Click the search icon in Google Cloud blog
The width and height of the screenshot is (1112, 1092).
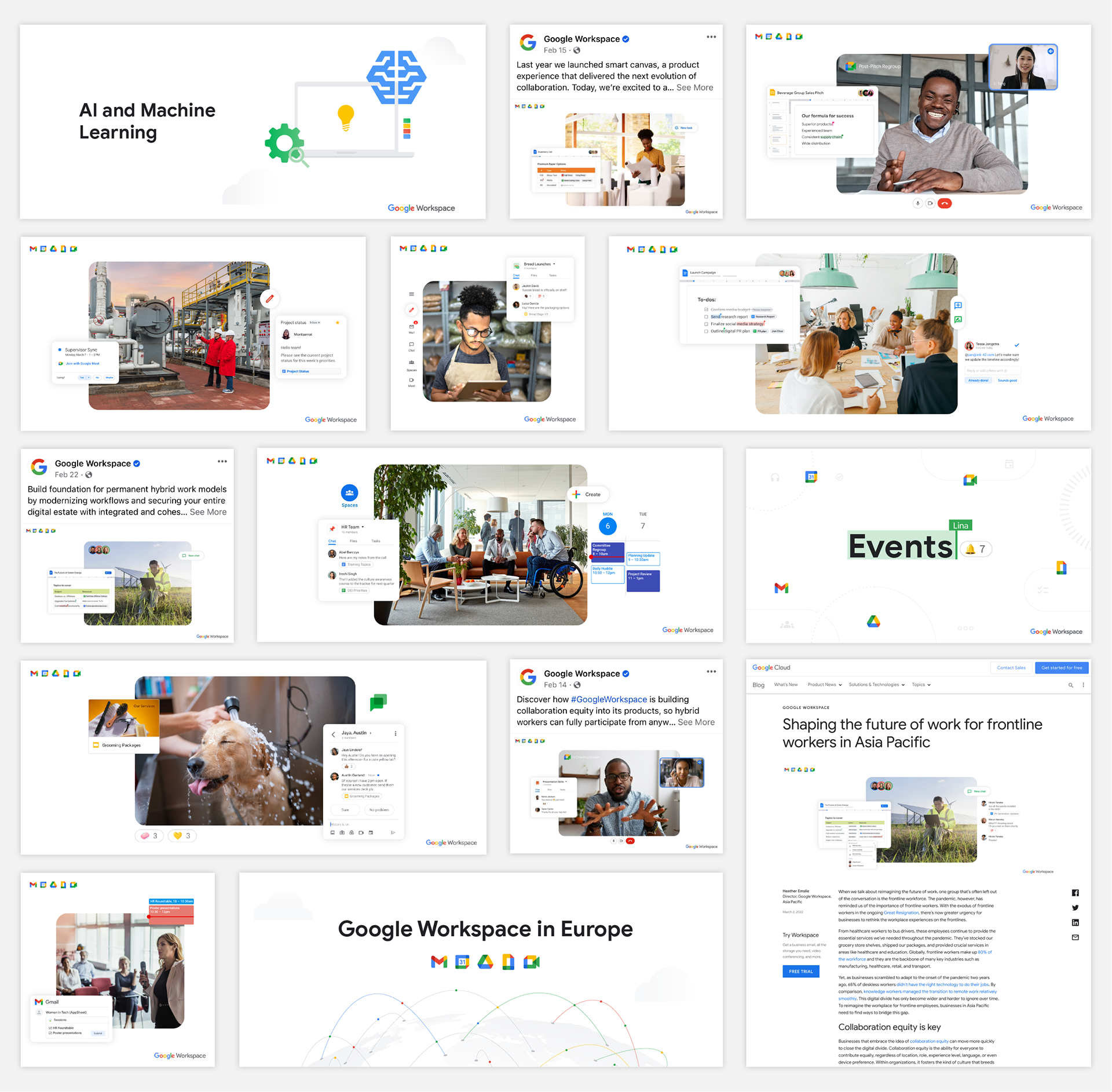pos(1070,685)
